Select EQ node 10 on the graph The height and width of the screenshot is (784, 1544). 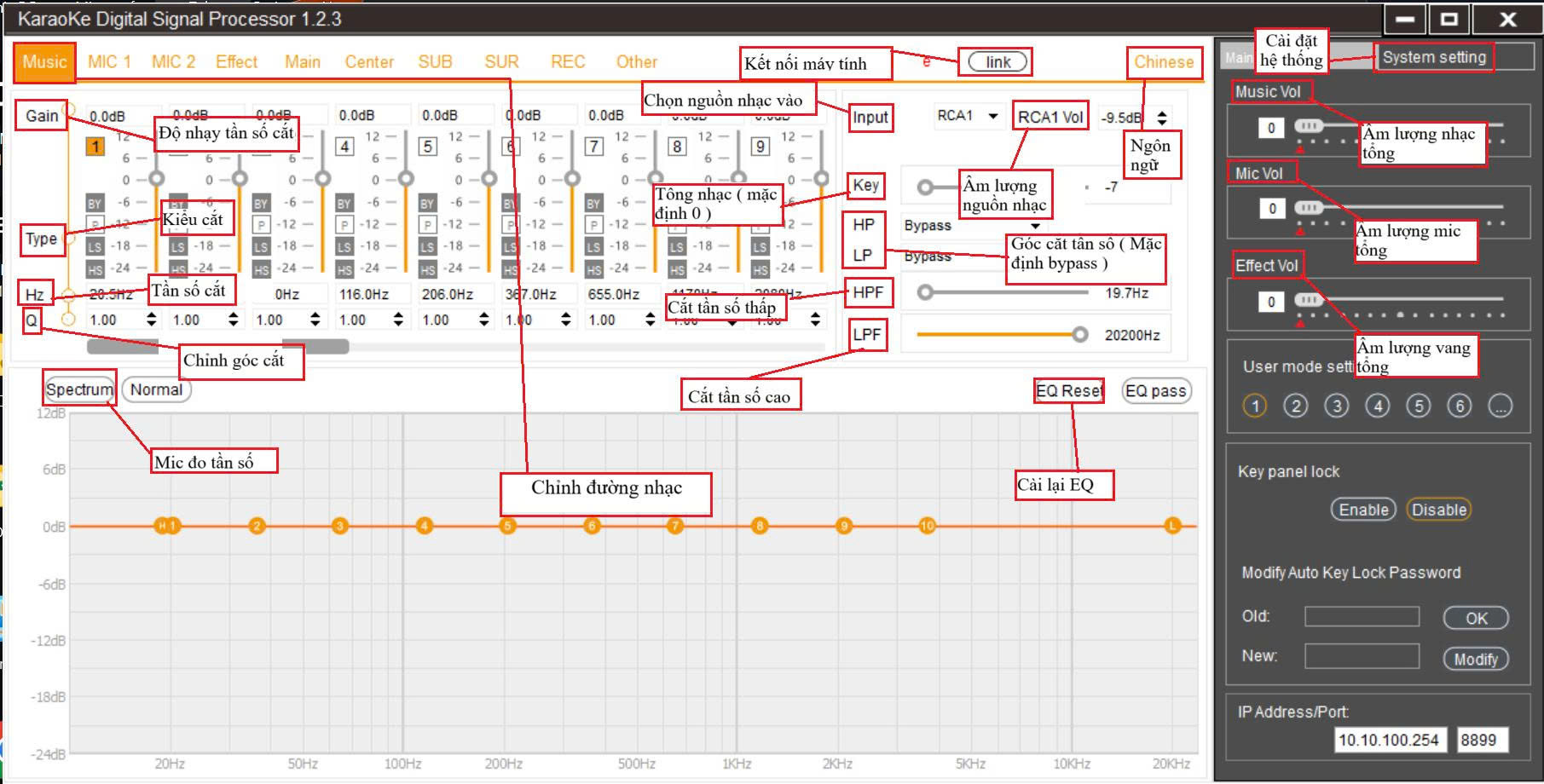coord(927,526)
